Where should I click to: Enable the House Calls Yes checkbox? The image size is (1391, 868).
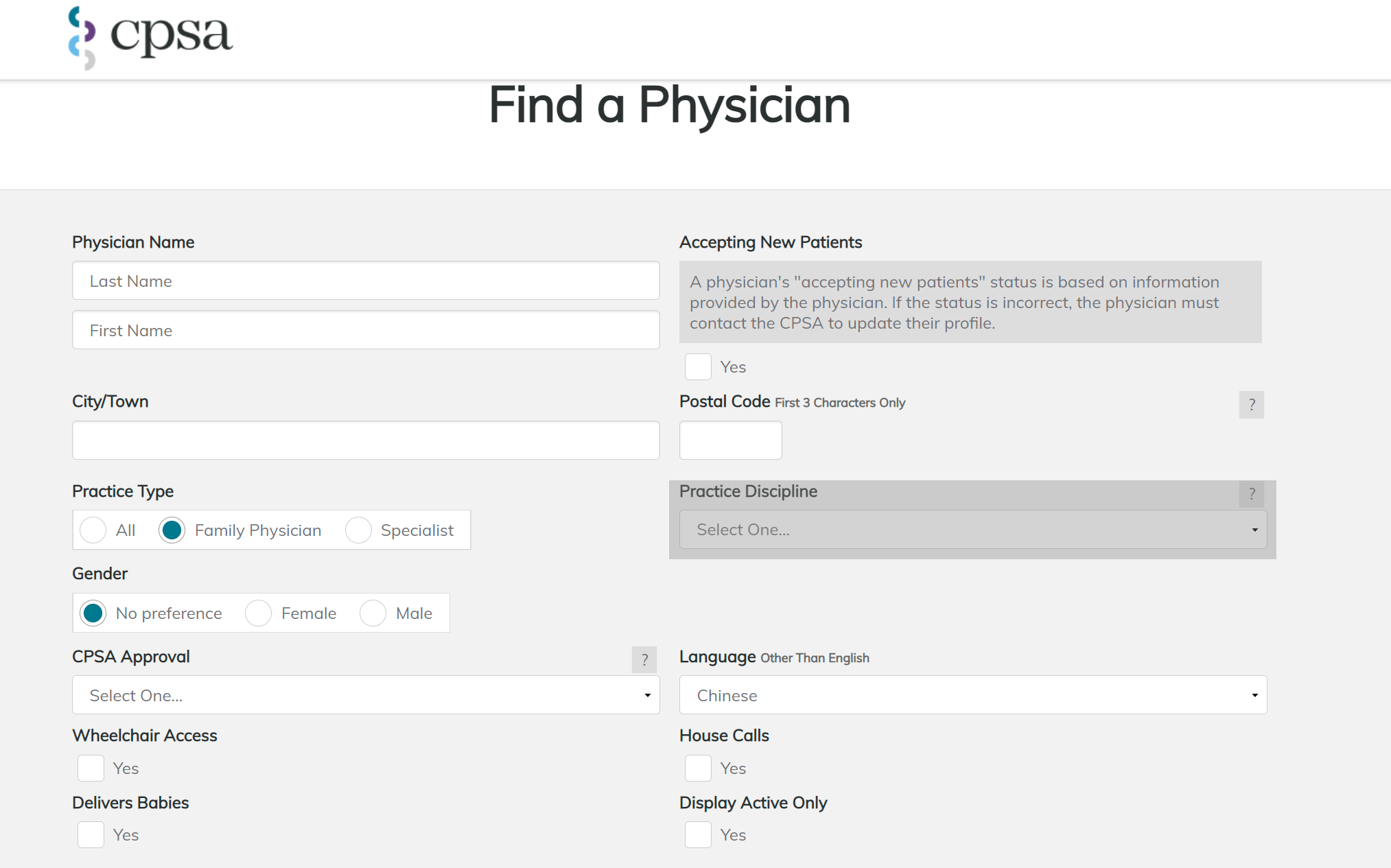pyautogui.click(x=698, y=768)
